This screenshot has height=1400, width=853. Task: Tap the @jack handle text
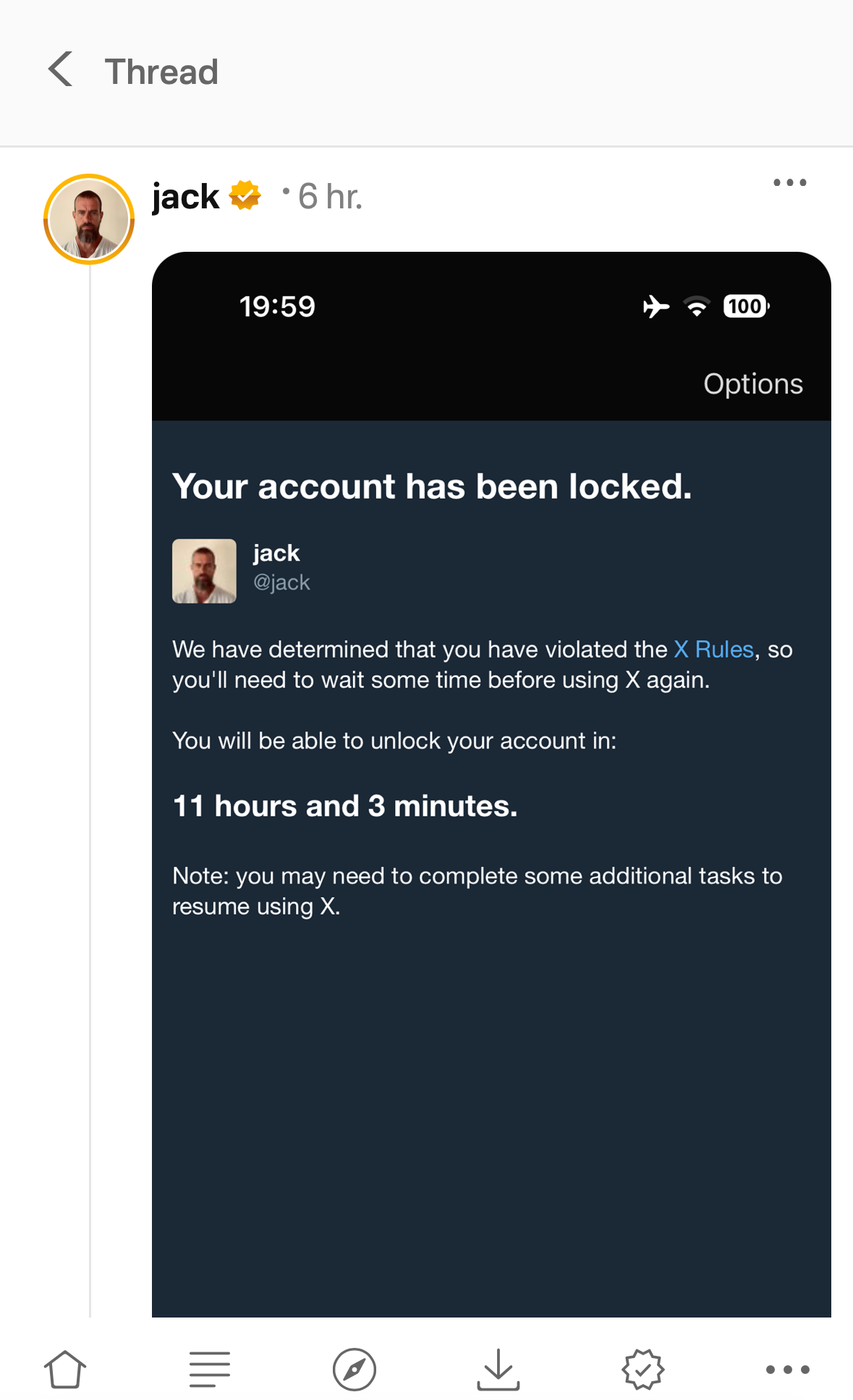click(x=281, y=582)
